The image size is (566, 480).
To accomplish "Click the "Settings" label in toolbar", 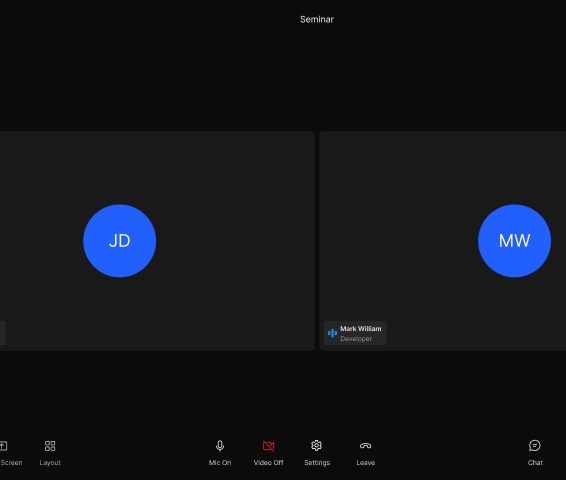I will [317, 463].
